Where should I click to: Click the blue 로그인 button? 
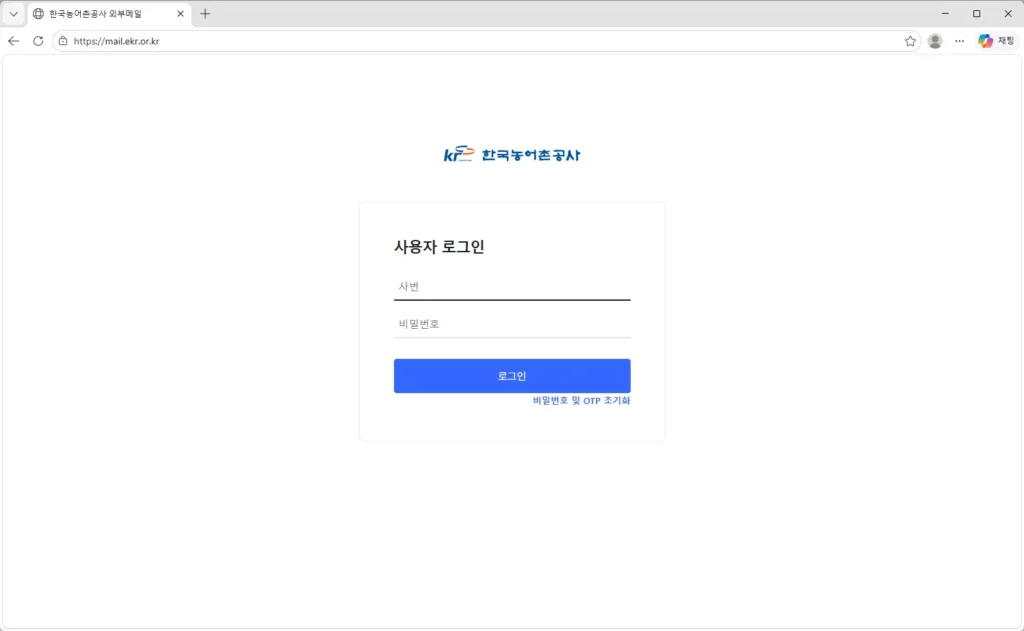pyautogui.click(x=512, y=376)
